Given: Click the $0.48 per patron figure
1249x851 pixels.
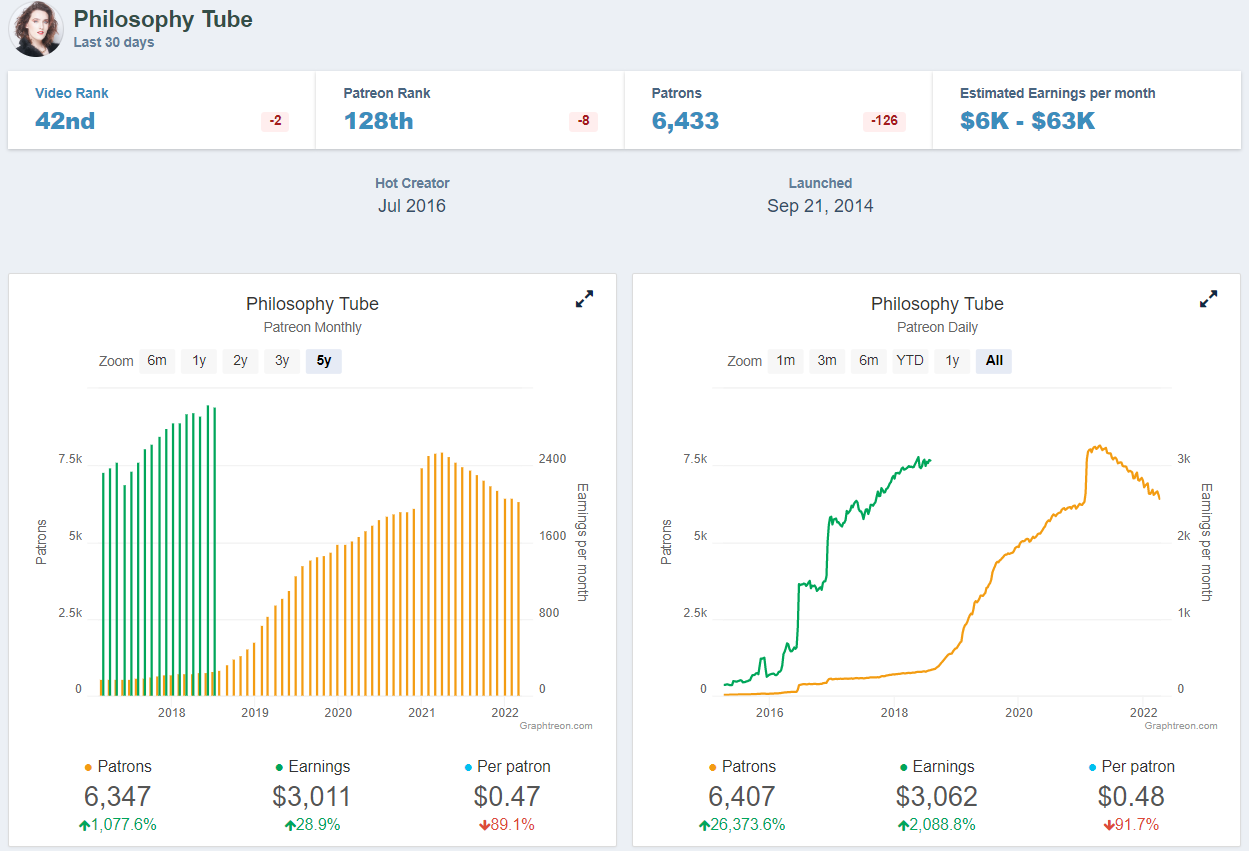Looking at the screenshot, I should coord(1131,797).
